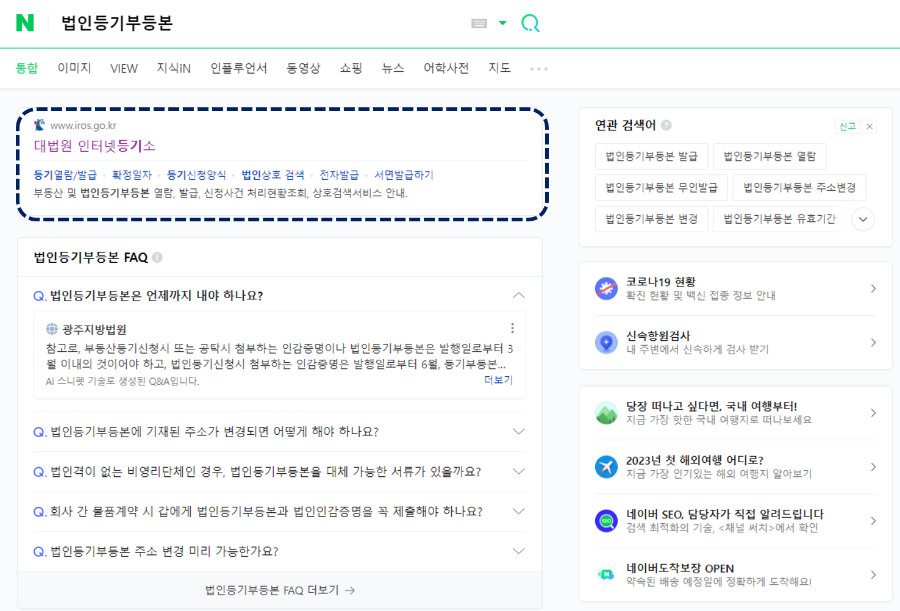Screen dimensions: 900x611
Task: Open 2023년 첫 해외여행 chevron arrow
Action: [873, 467]
